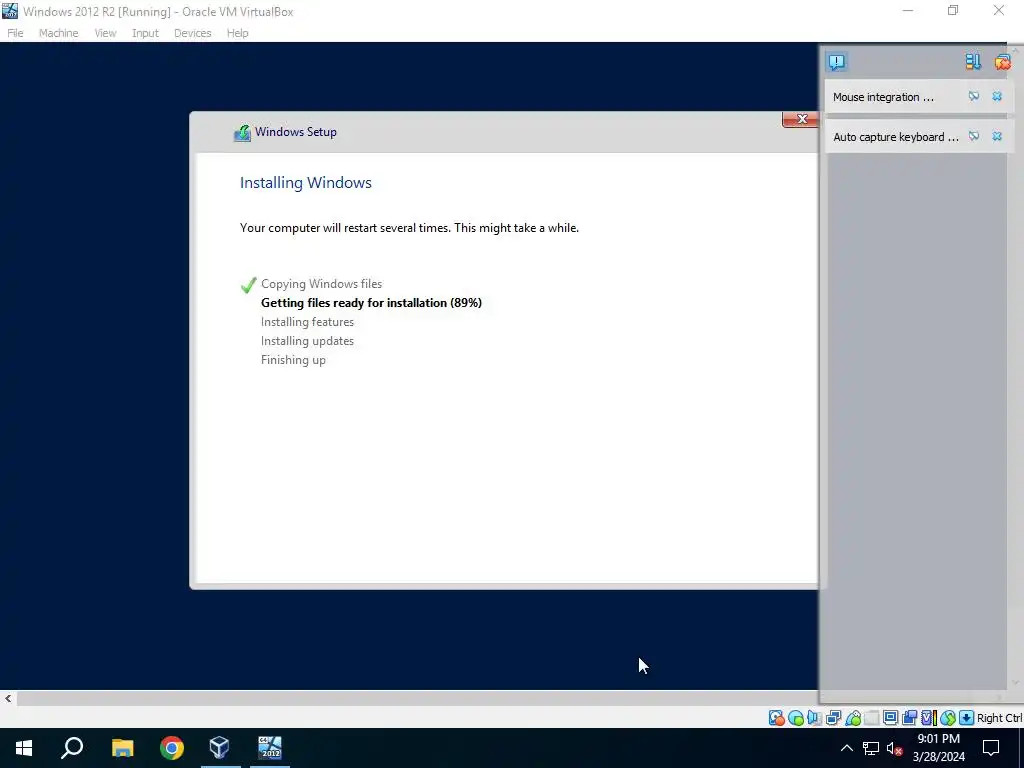1024x768 pixels.
Task: Launch Google Chrome from the taskbar
Action: click(x=172, y=748)
